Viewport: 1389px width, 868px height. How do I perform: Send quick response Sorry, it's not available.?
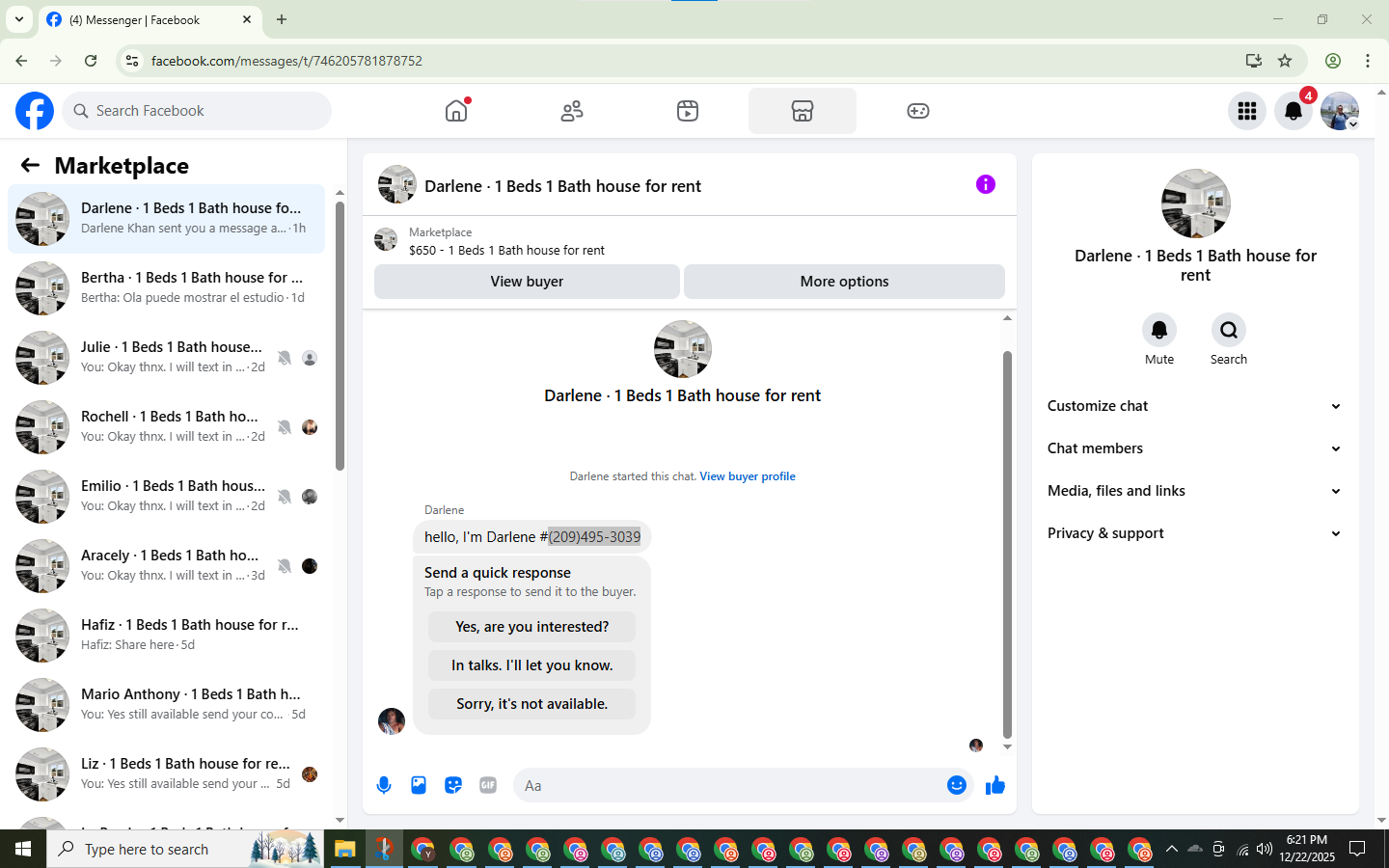pos(531,704)
